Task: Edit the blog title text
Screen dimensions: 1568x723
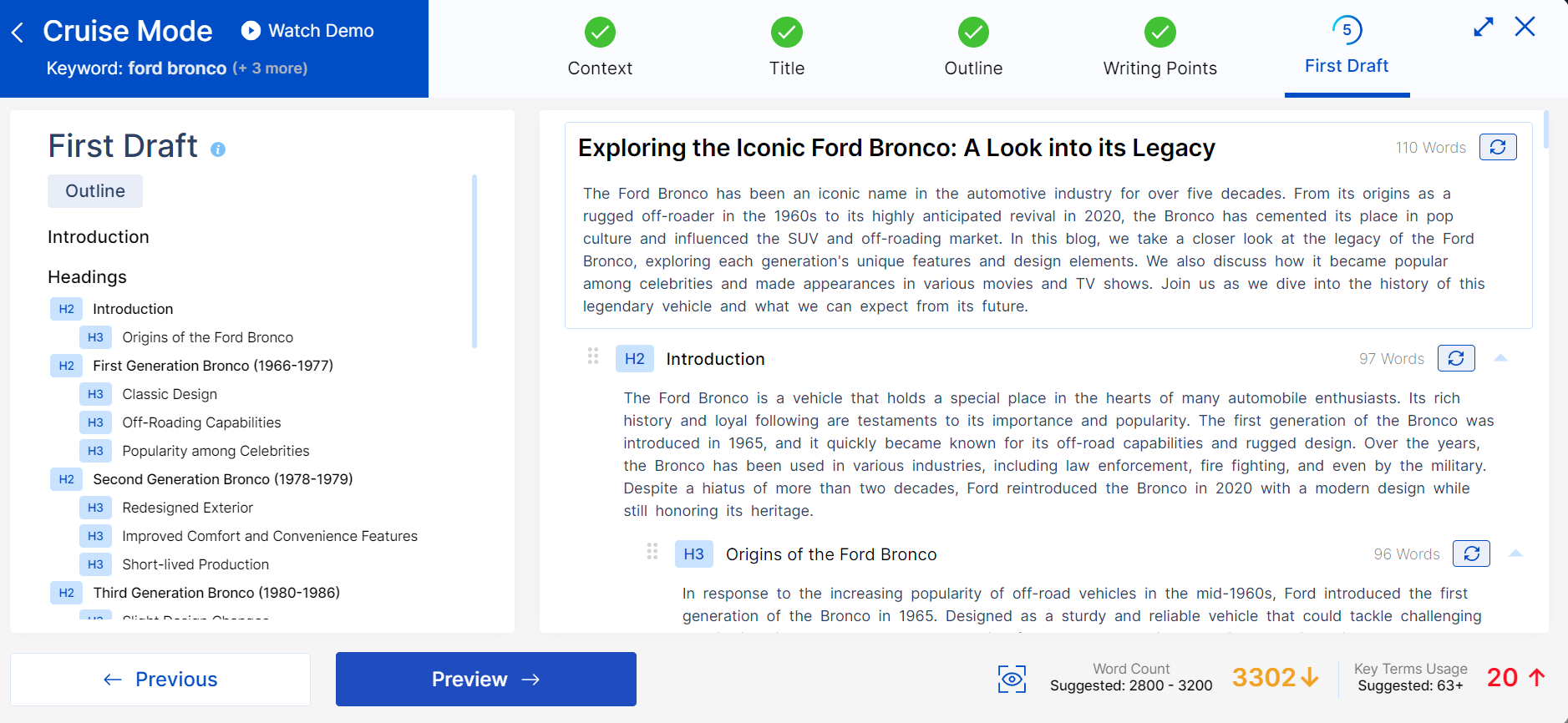Action: (x=896, y=148)
